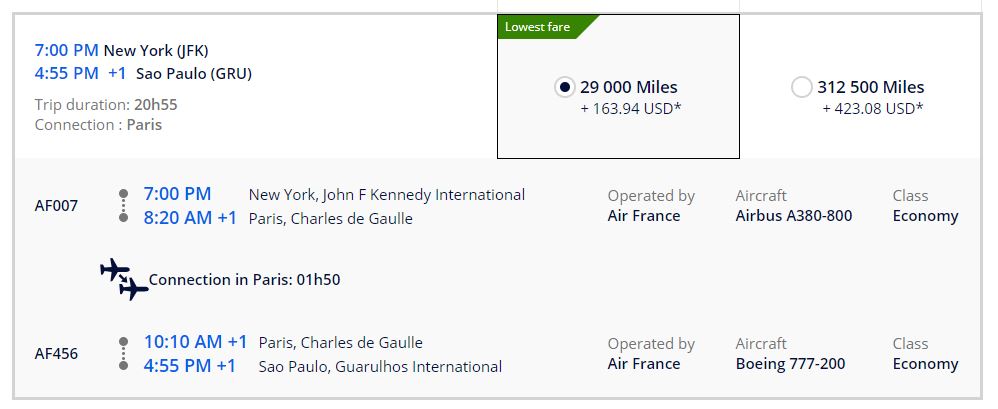Screen dimensions: 998x409
Task: Click Paris, Charles de Gaulle arrival in AF007
Action: [x=330, y=218]
